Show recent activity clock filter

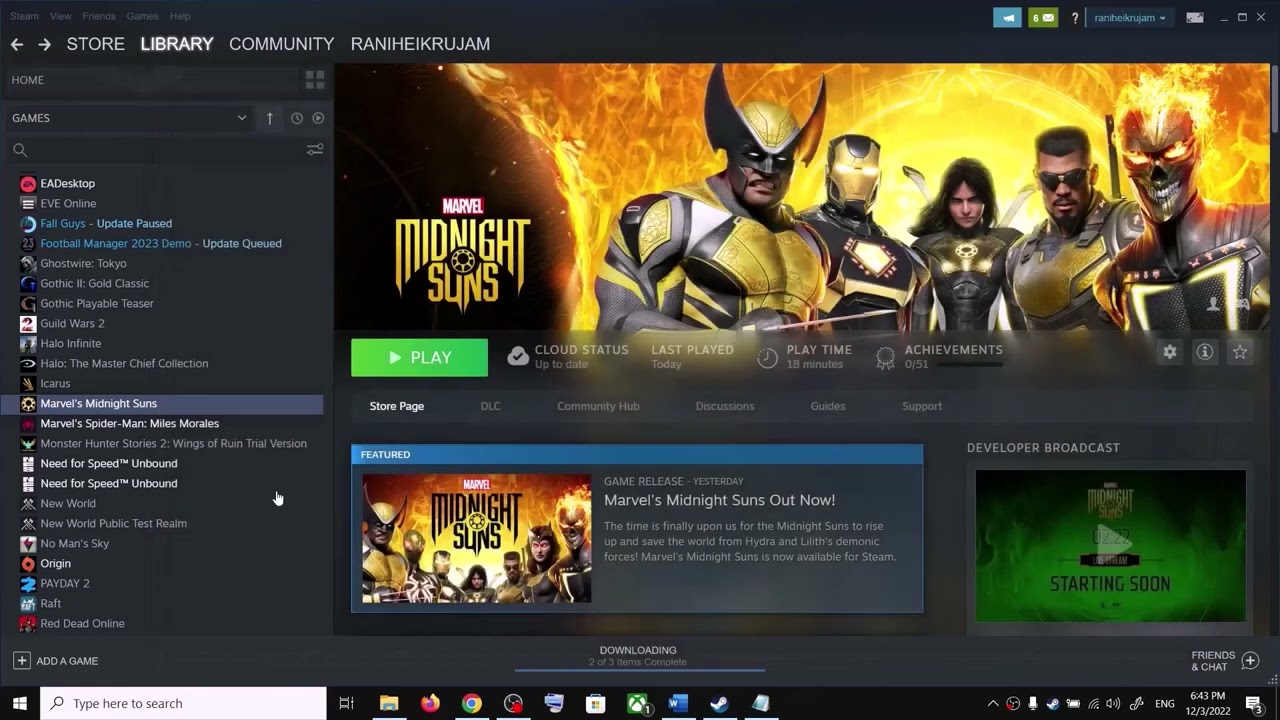pyautogui.click(x=297, y=118)
